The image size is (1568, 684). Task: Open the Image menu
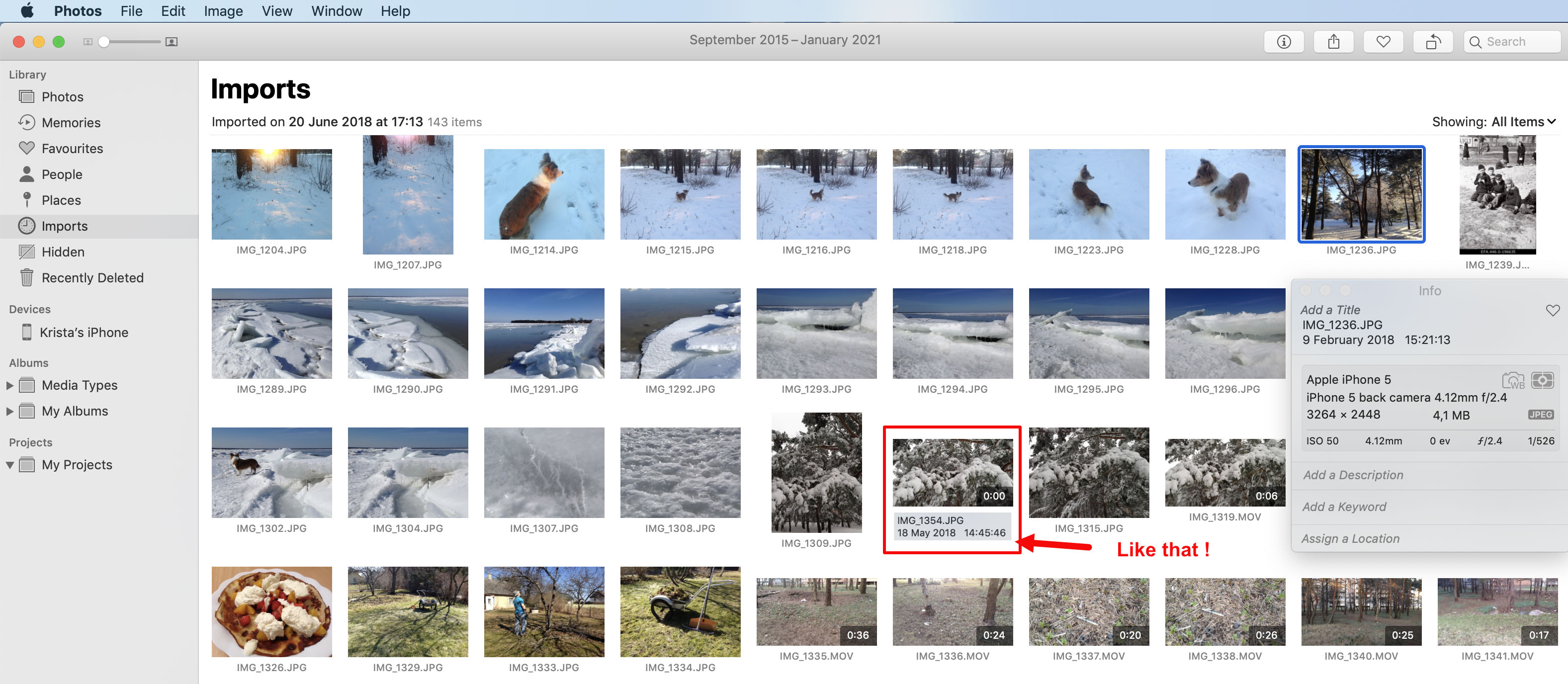click(223, 11)
